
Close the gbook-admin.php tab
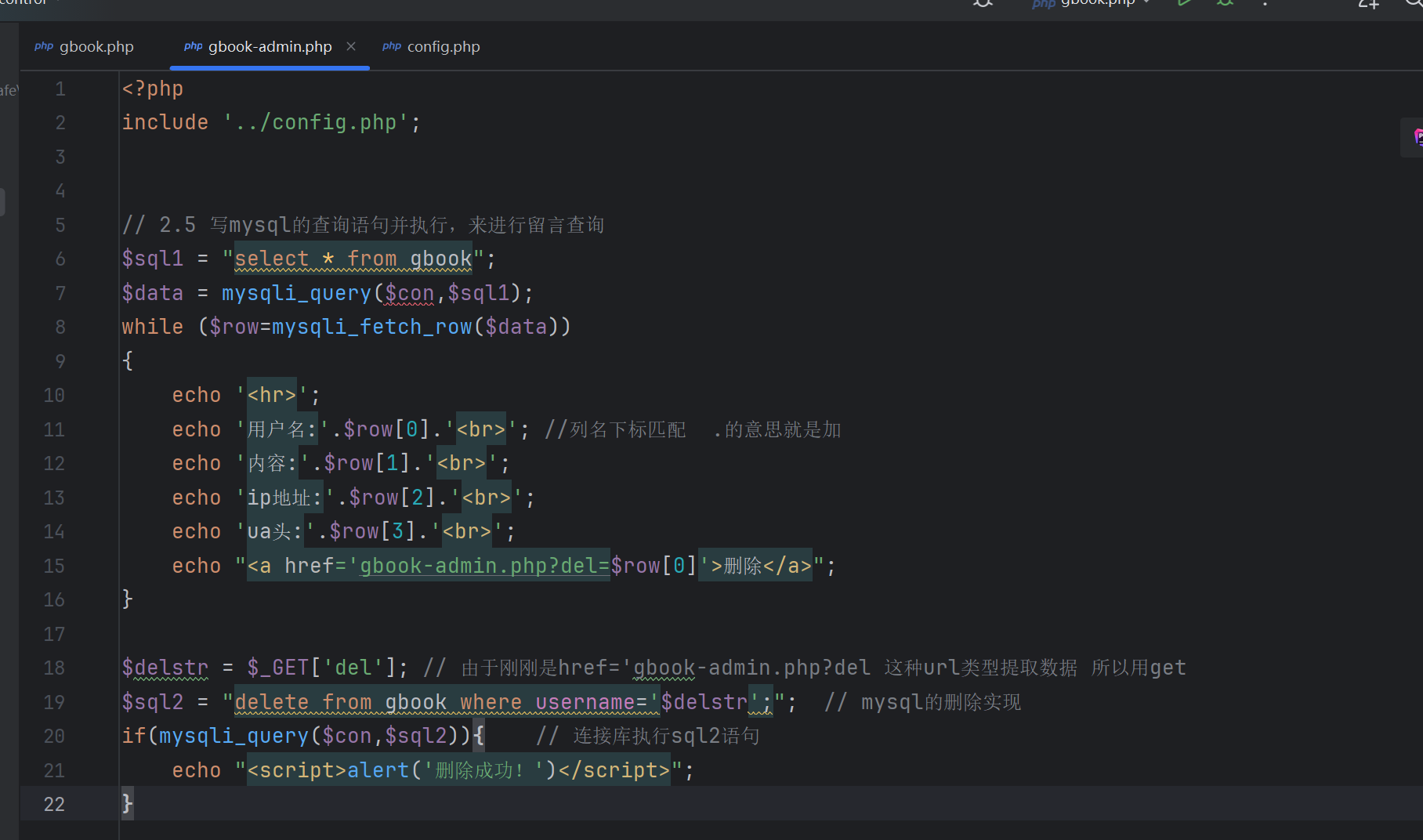point(351,47)
